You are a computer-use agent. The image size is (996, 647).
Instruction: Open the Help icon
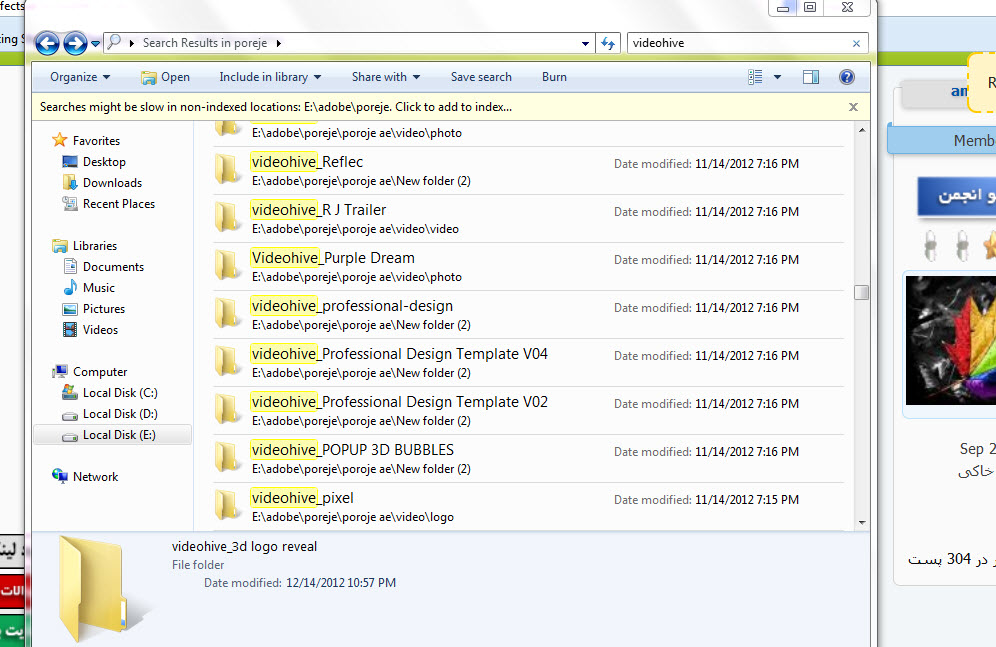847,77
